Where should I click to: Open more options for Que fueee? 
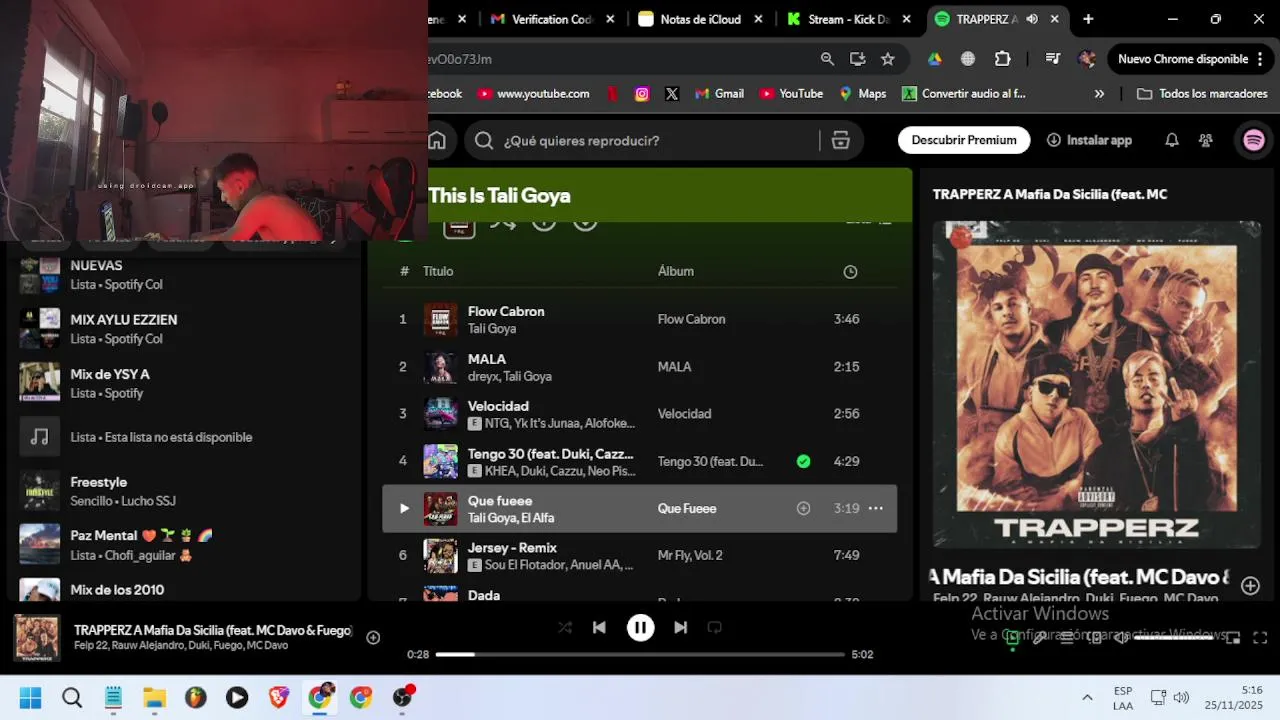pyautogui.click(x=875, y=508)
